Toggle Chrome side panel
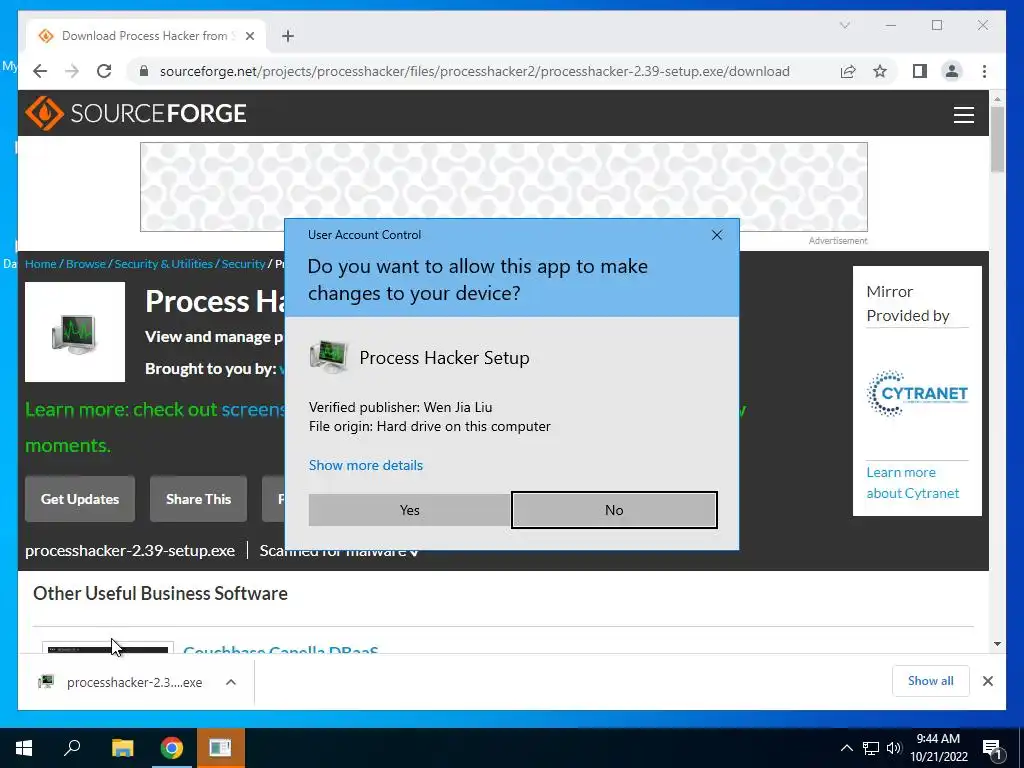Viewport: 1024px width, 768px height. click(x=920, y=71)
